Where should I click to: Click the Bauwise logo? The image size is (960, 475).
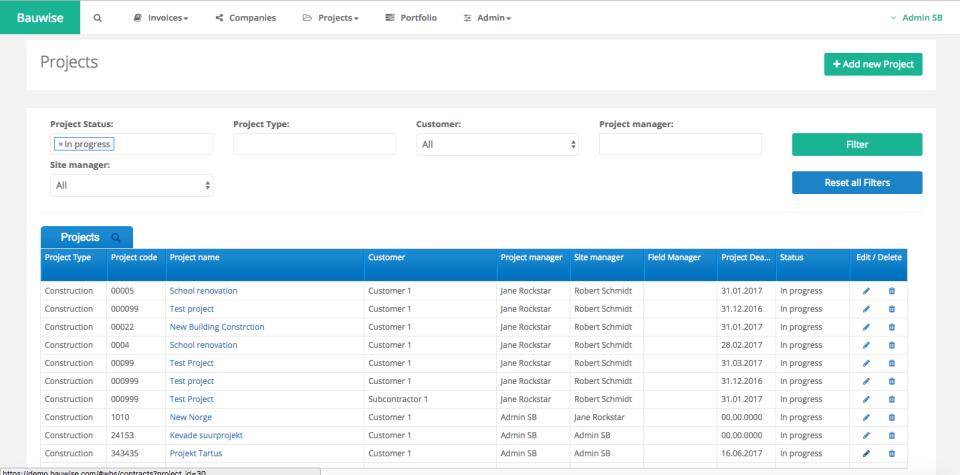click(40, 18)
